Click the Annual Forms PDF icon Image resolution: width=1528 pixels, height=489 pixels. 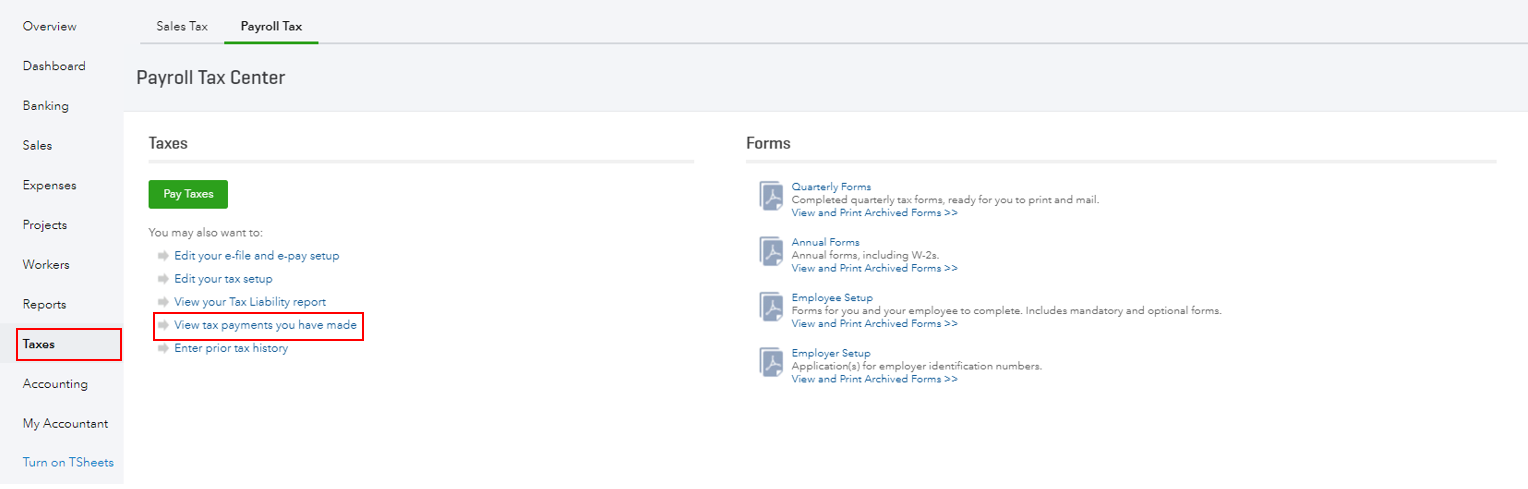[772, 254]
